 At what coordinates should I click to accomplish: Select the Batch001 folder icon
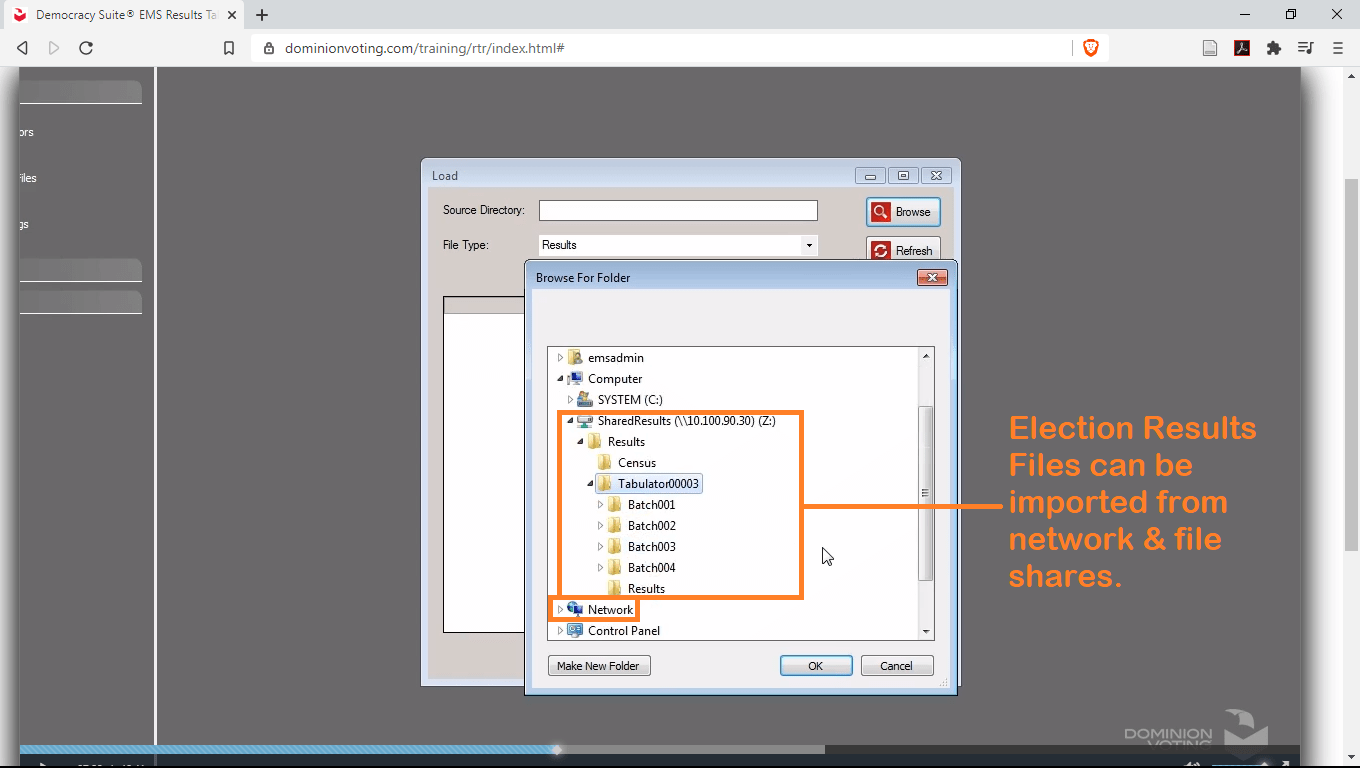[615, 505]
